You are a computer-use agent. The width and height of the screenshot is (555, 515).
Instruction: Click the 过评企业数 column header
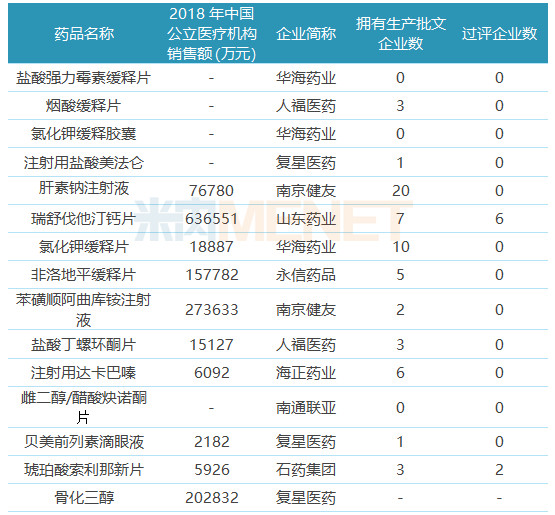[x=499, y=34]
